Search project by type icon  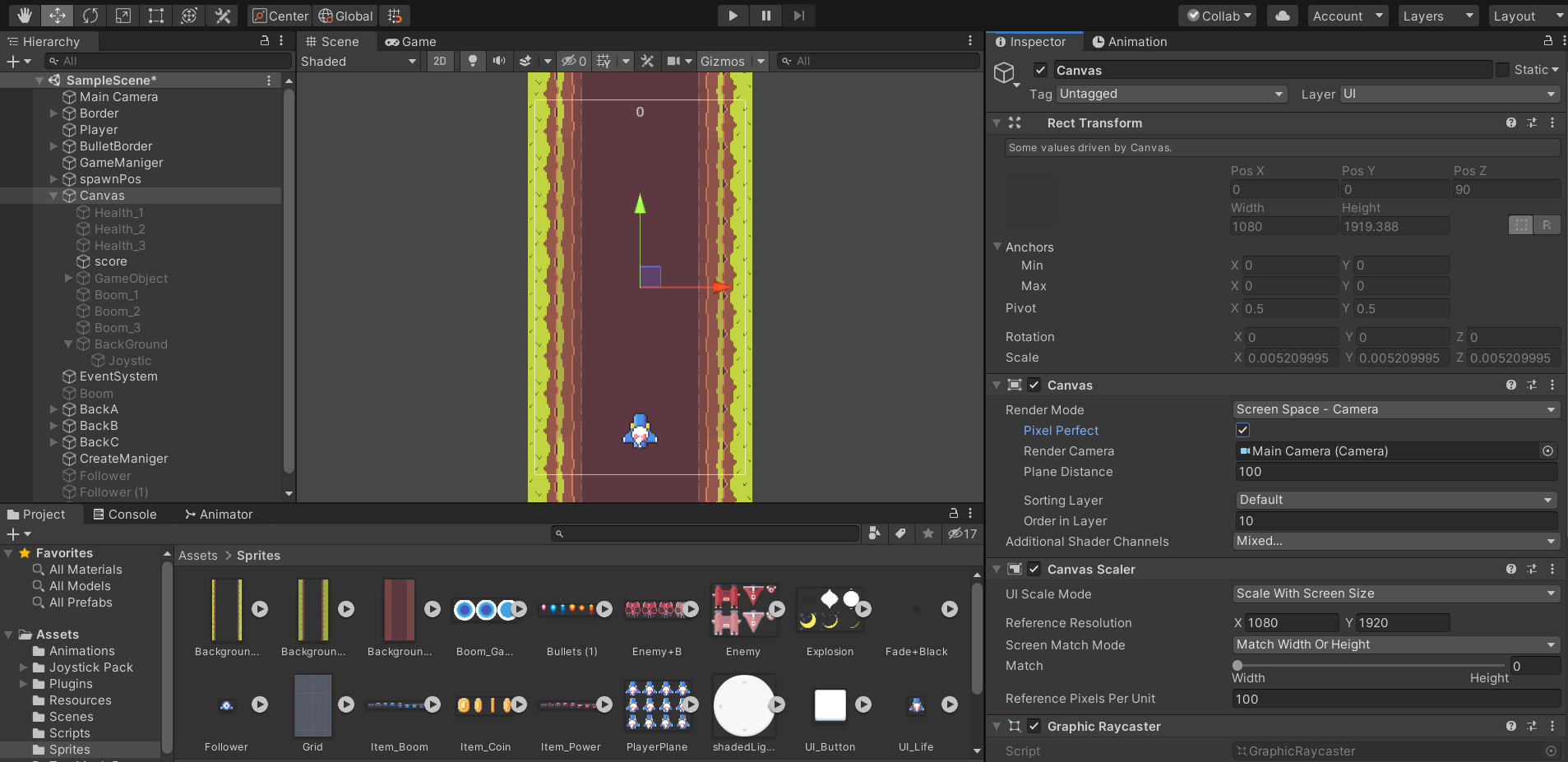point(874,533)
